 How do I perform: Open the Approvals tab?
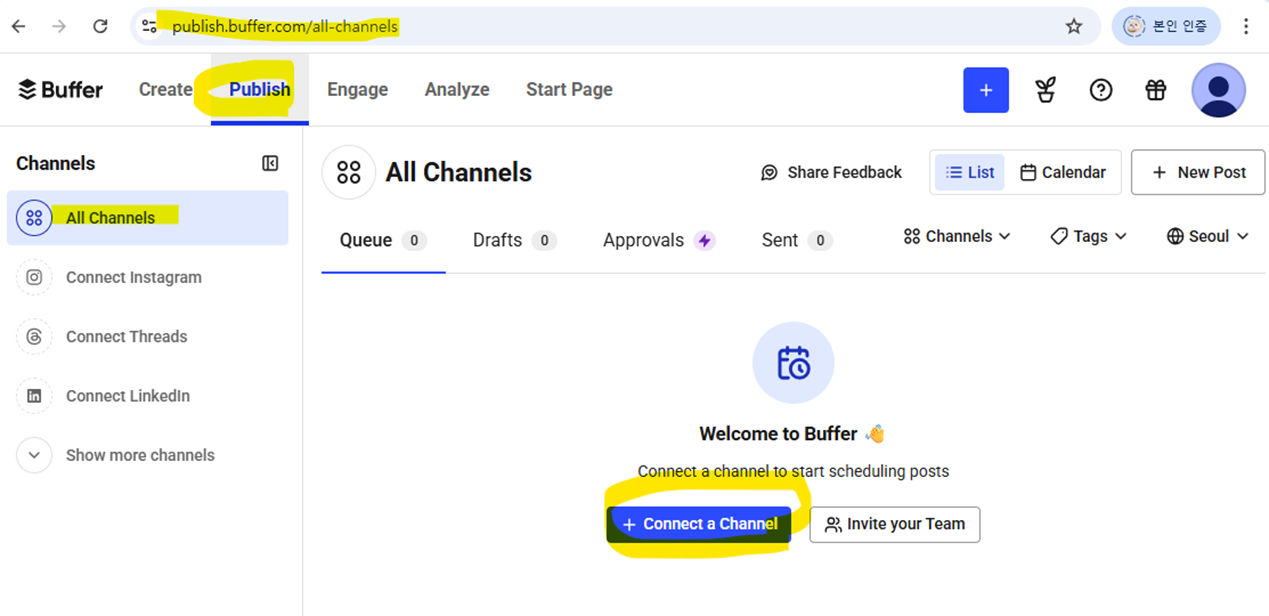click(x=659, y=240)
